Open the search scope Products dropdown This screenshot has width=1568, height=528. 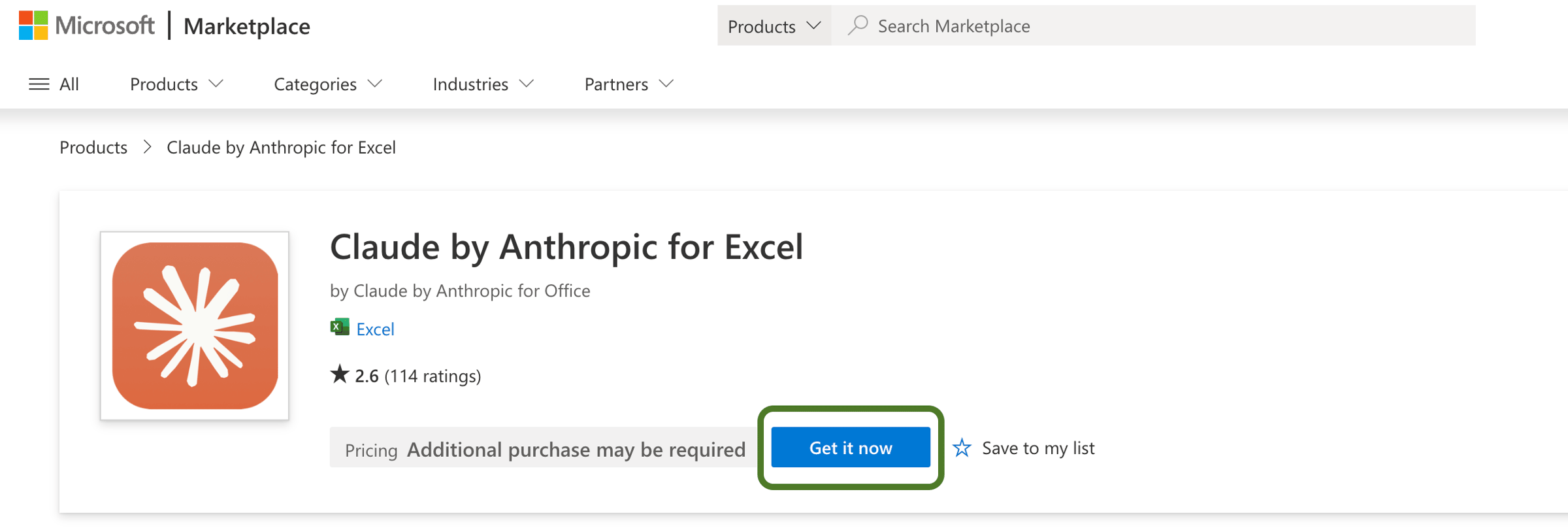point(774,26)
